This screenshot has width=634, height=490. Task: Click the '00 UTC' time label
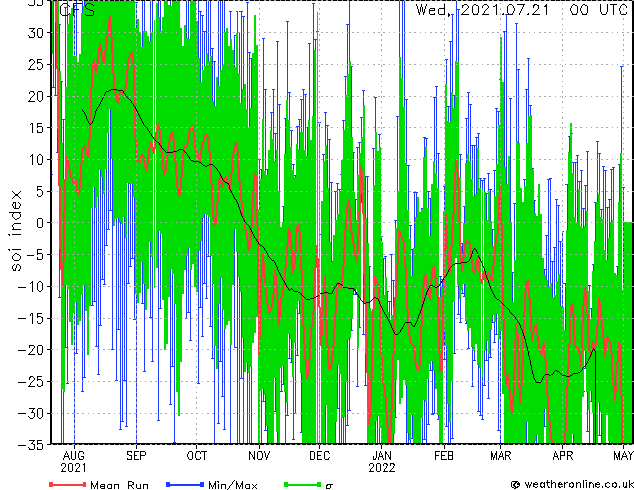tap(598, 10)
